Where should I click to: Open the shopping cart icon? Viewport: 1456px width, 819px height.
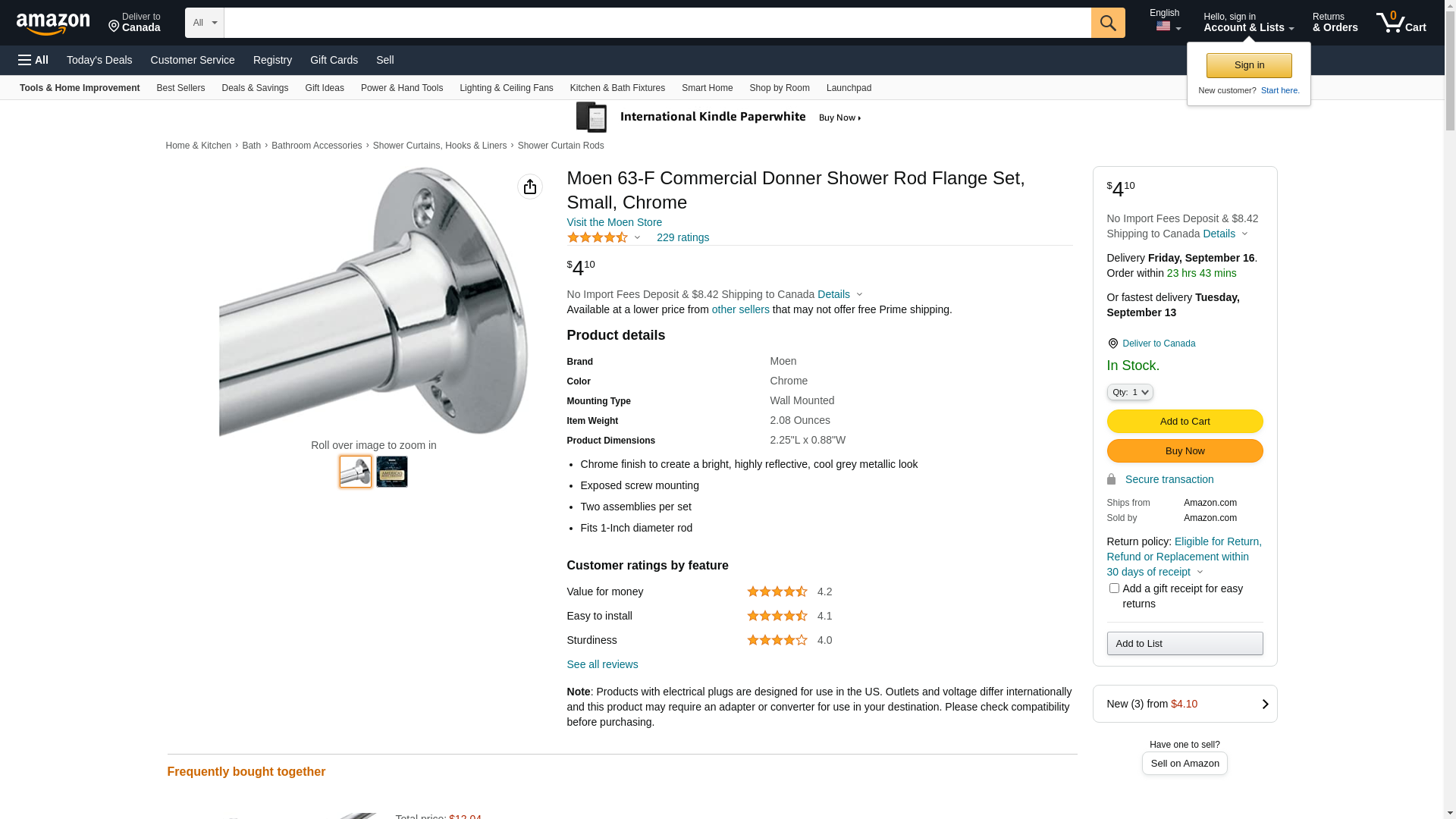[x=1400, y=23]
